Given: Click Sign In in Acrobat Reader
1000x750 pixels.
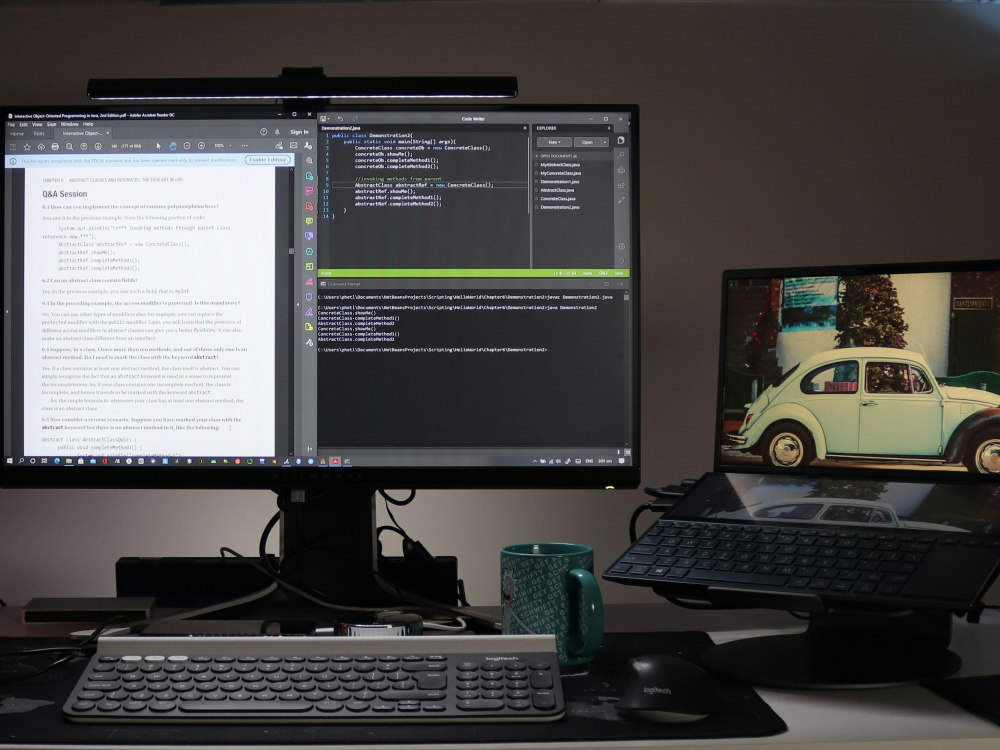Looking at the screenshot, I should coord(299,132).
